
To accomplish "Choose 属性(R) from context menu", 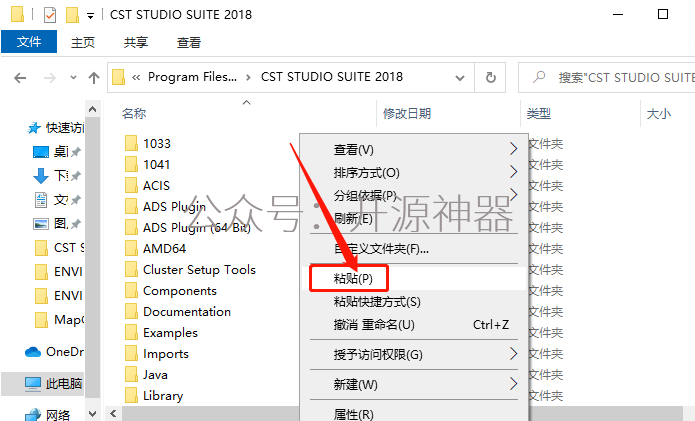I will click(414, 414).
